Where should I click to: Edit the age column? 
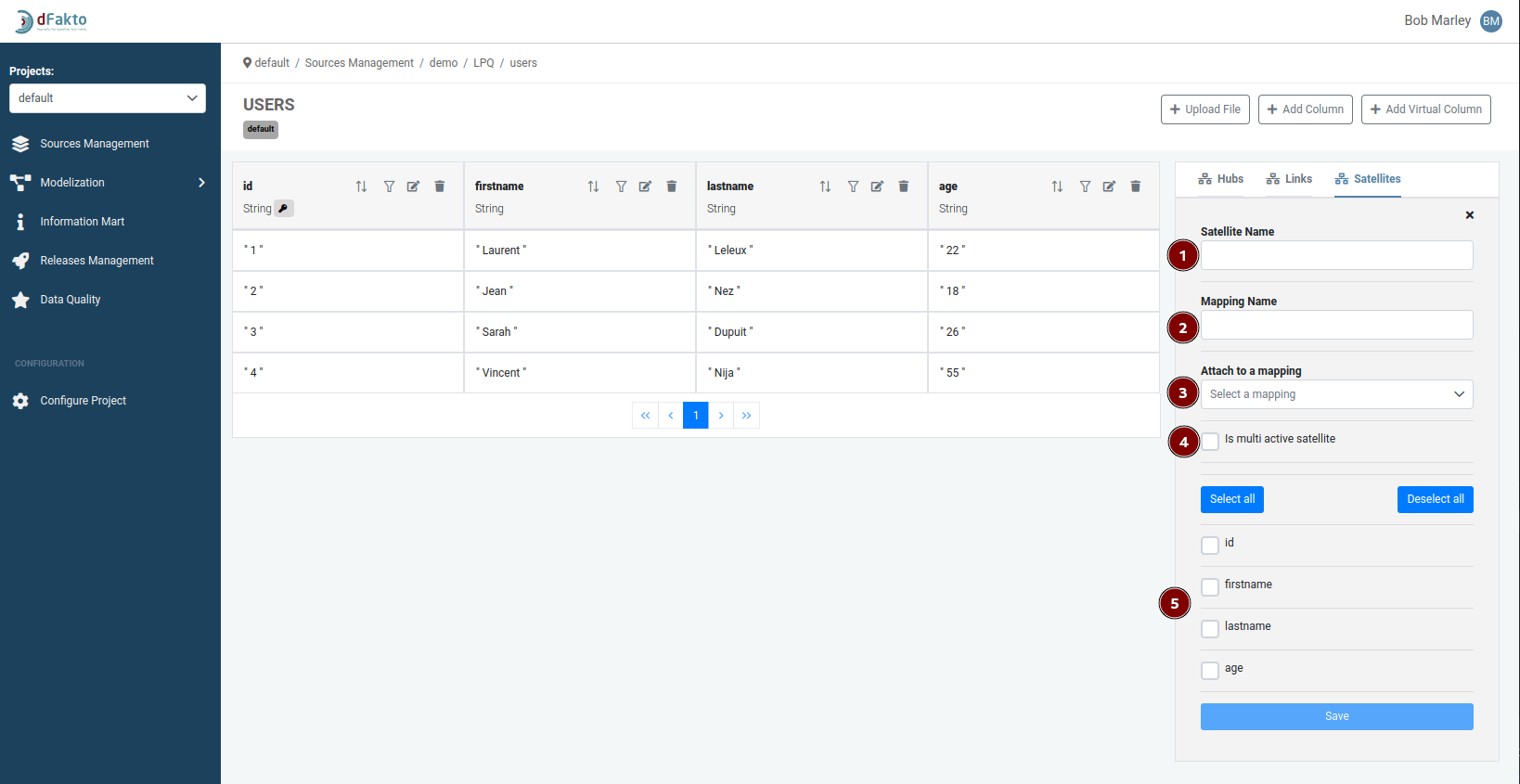click(1110, 186)
